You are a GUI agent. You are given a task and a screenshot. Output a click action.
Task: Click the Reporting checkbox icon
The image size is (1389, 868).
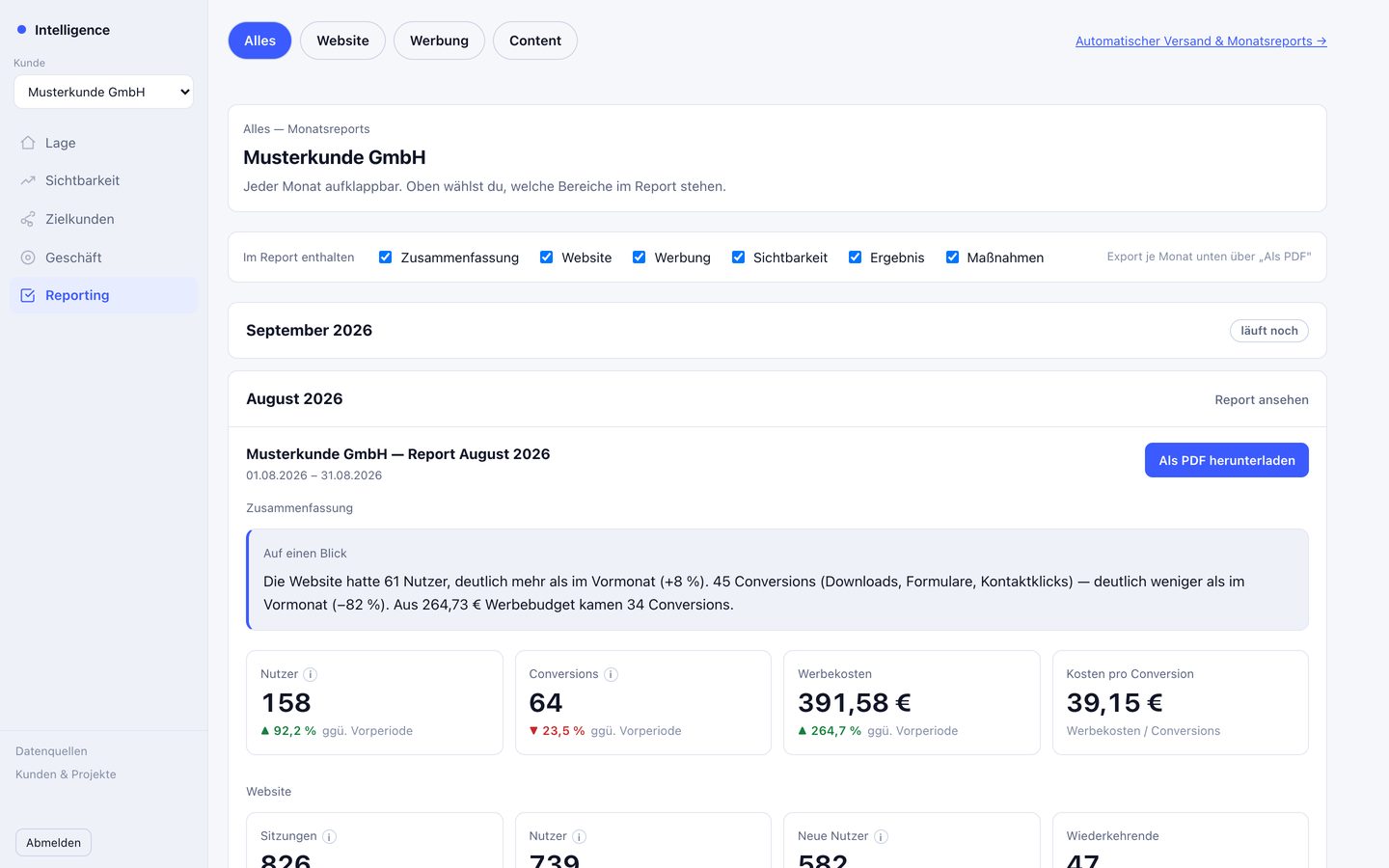(x=28, y=295)
